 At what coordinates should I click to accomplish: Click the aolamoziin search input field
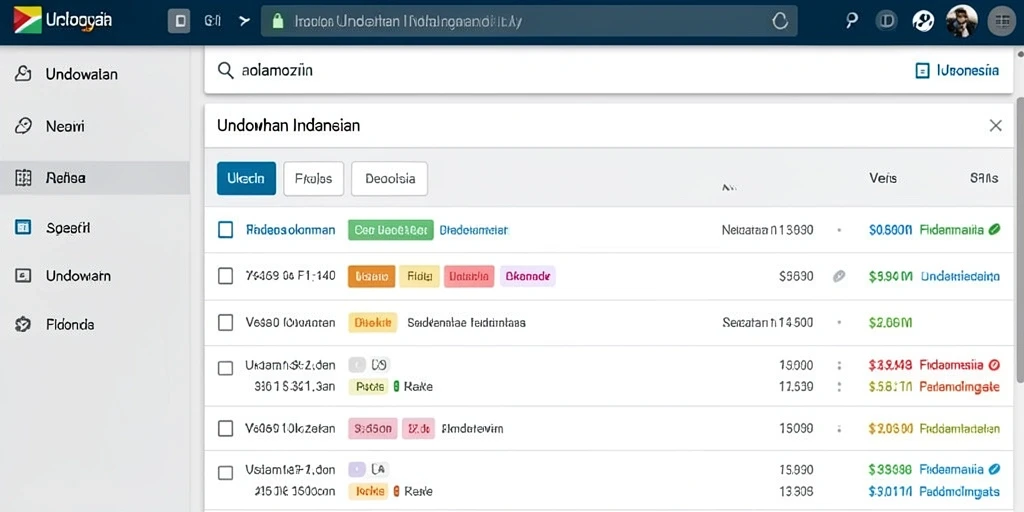[x=555, y=71]
